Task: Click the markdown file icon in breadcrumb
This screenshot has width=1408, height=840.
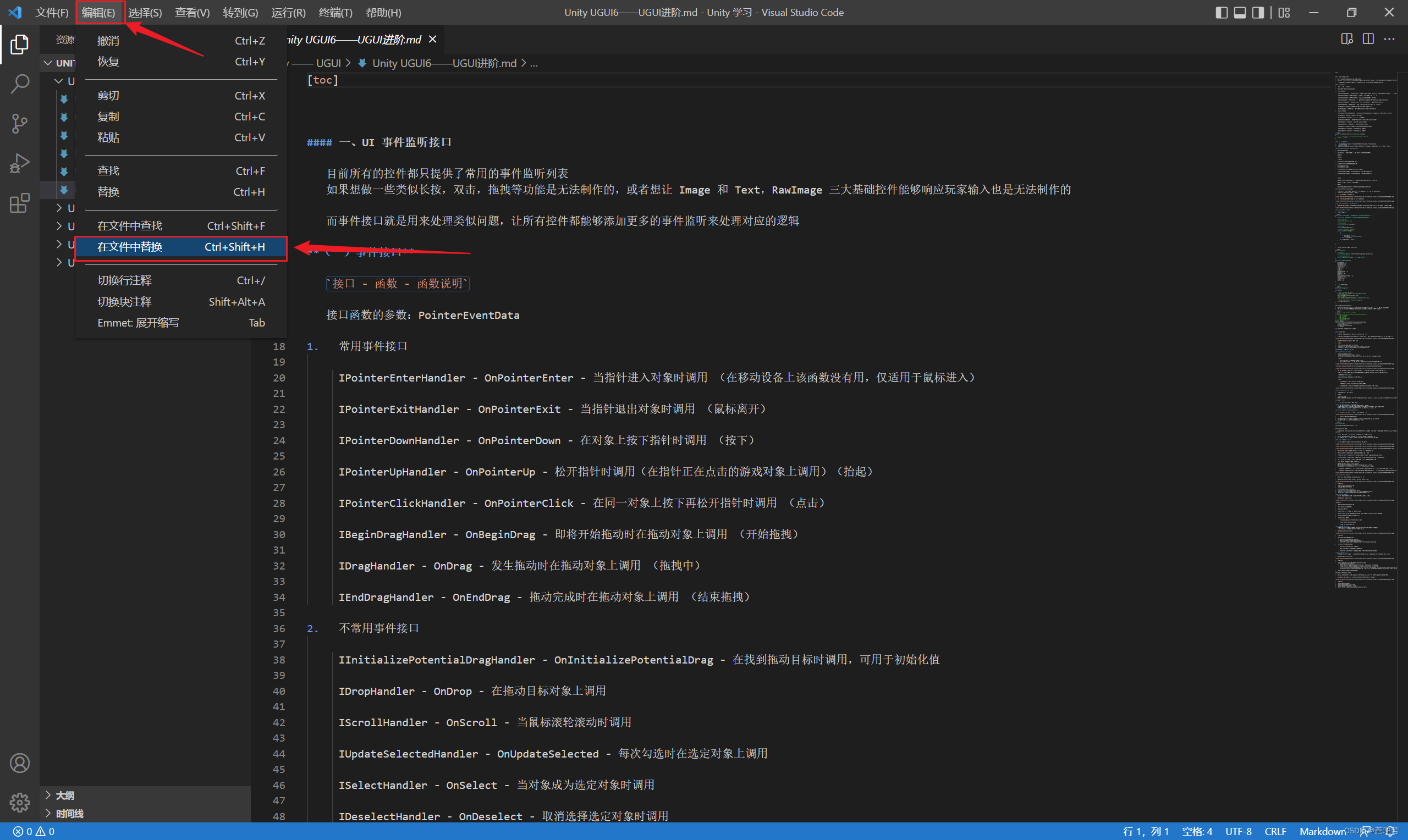Action: pyautogui.click(x=362, y=63)
